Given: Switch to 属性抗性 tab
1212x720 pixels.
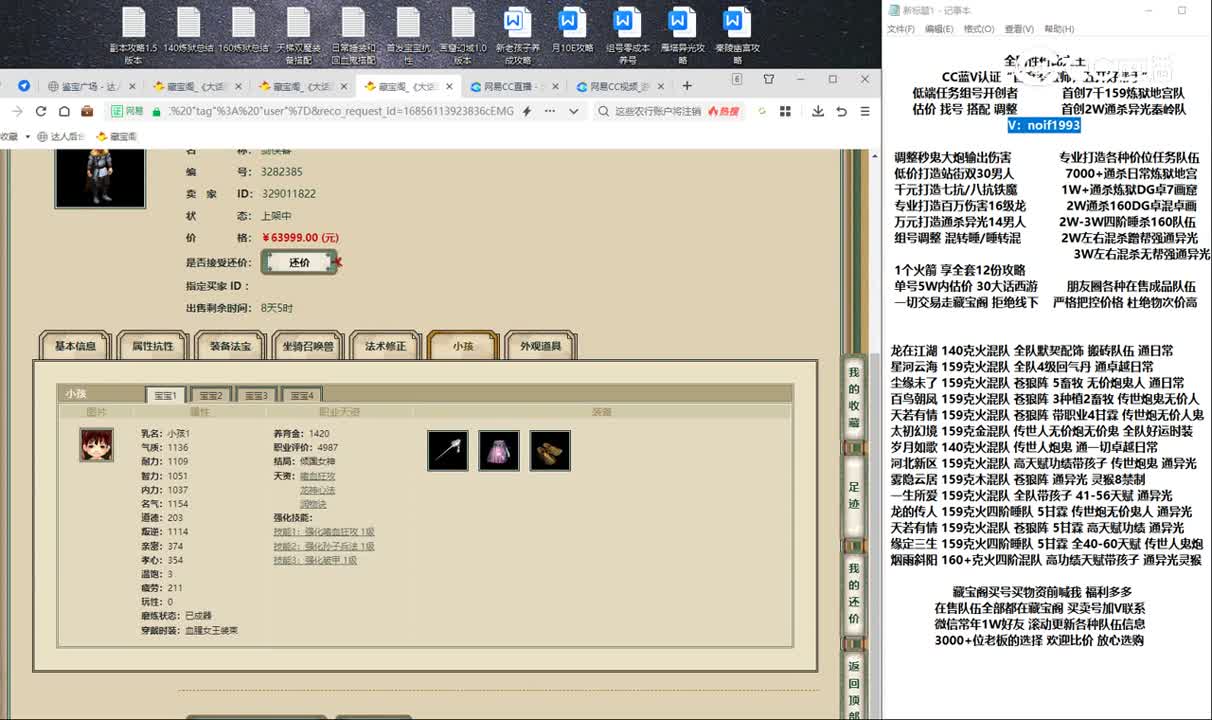Looking at the screenshot, I should (x=153, y=346).
